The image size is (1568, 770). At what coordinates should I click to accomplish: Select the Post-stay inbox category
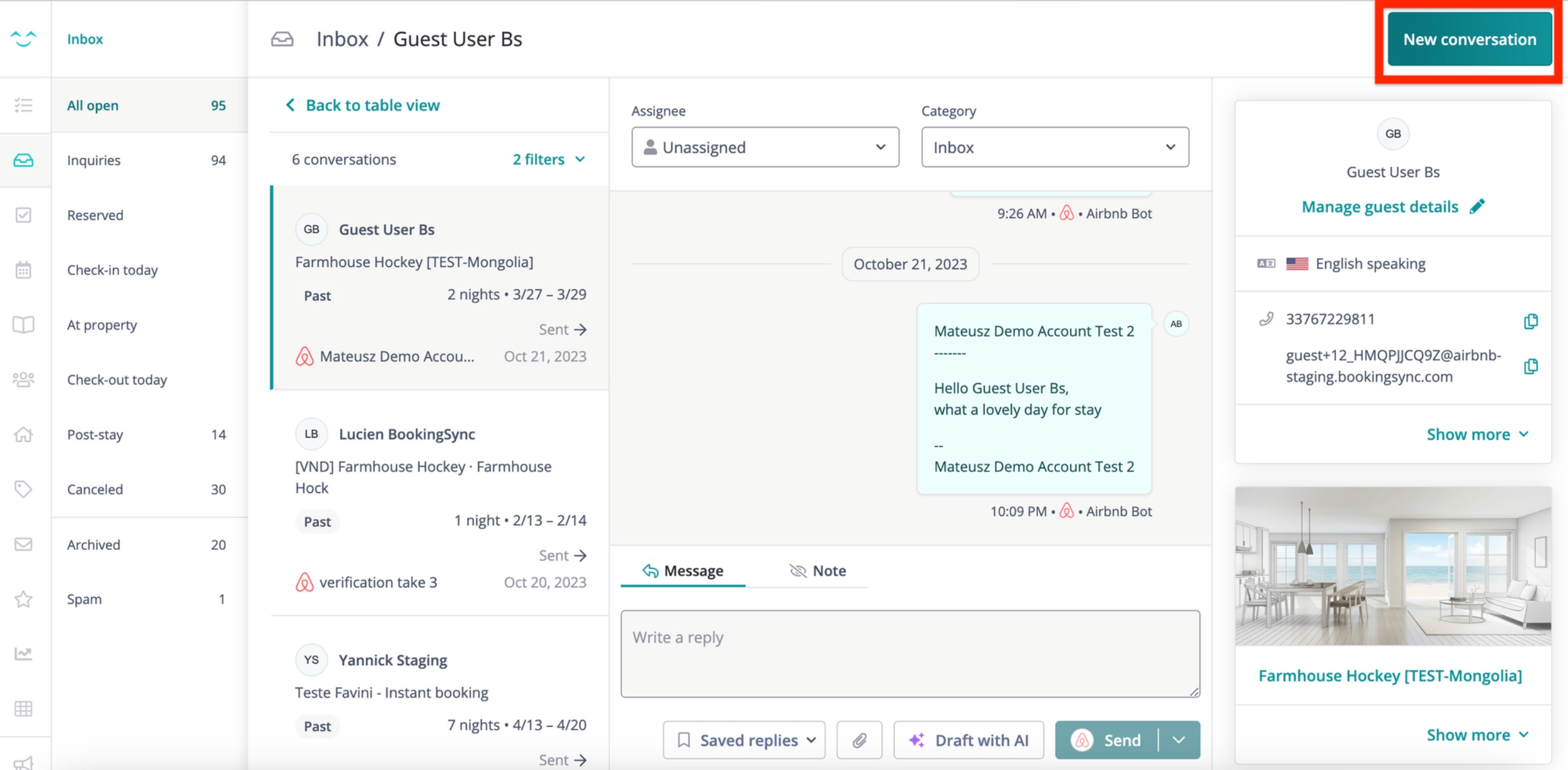(95, 435)
